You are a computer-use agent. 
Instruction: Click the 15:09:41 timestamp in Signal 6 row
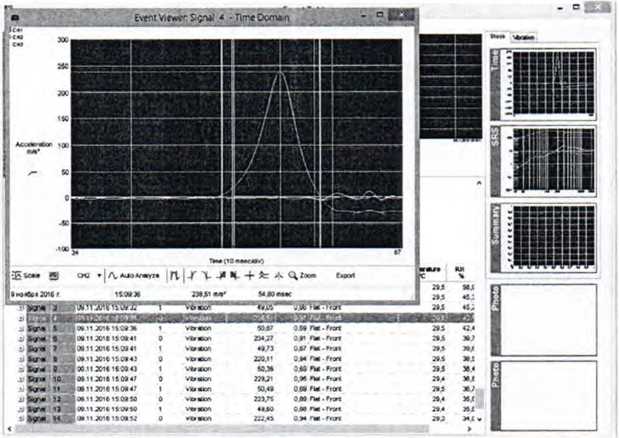107,339
